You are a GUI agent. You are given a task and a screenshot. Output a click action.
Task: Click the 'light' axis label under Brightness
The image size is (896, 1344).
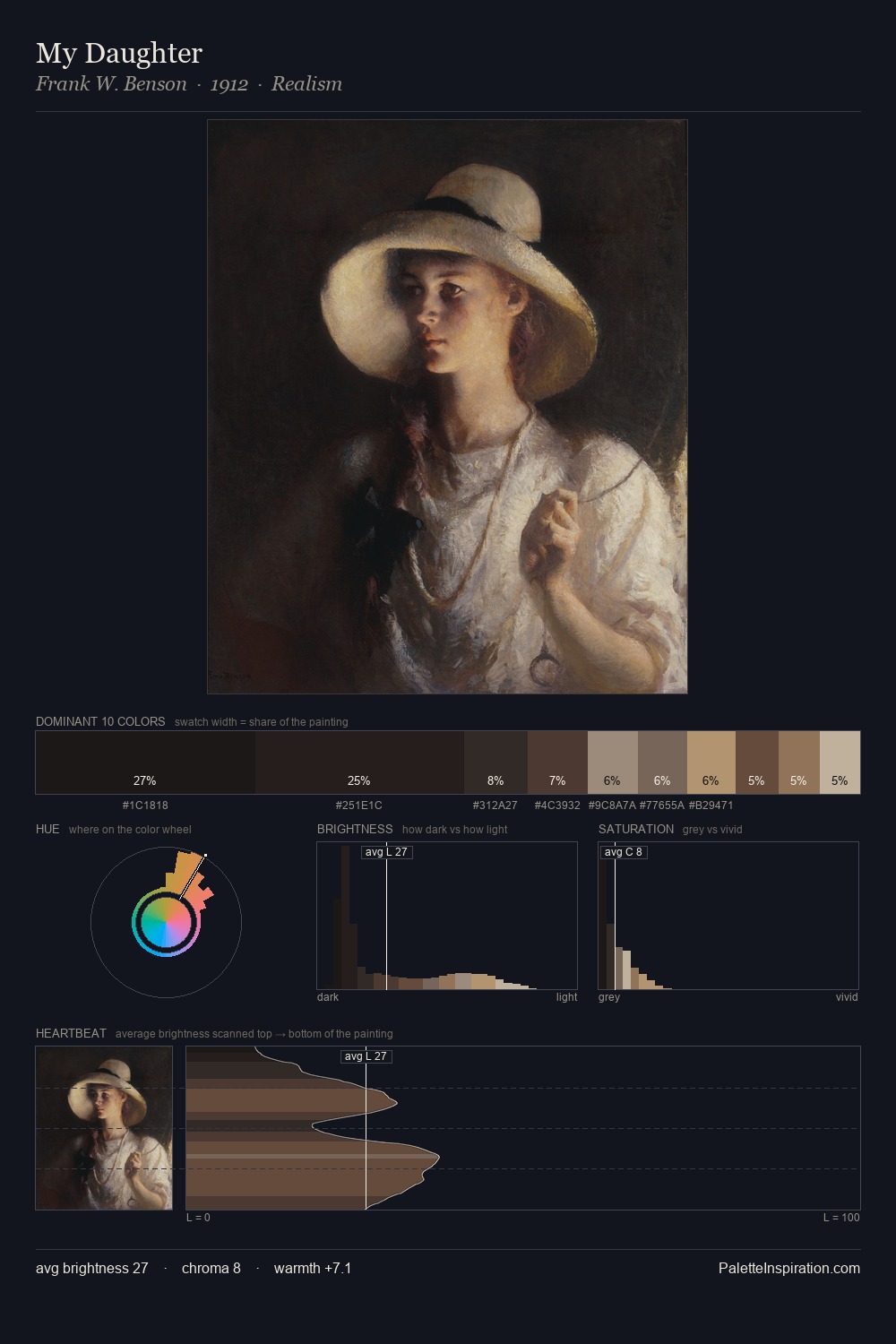(566, 996)
